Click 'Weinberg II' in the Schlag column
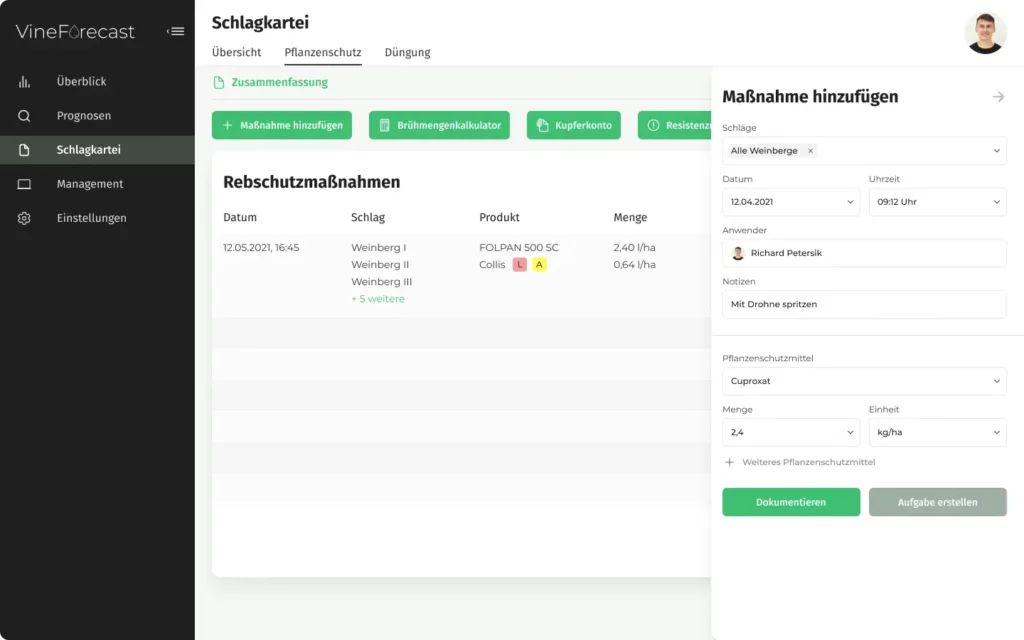The image size is (1024, 640). pyautogui.click(x=380, y=264)
